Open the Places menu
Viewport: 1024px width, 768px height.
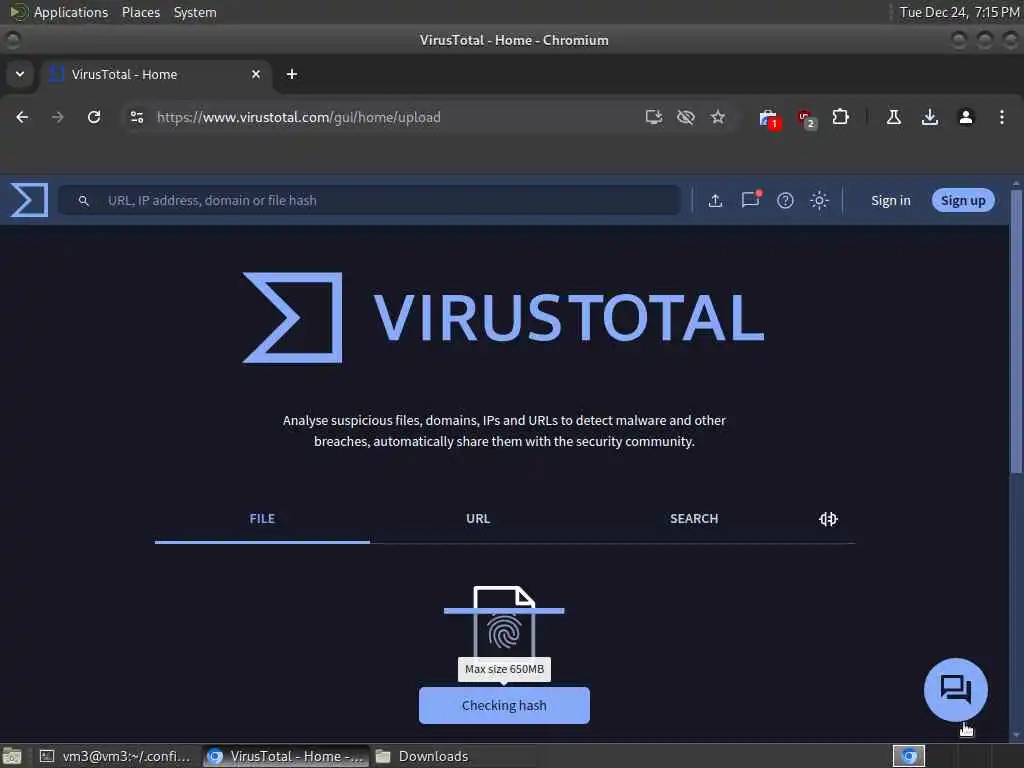(141, 12)
